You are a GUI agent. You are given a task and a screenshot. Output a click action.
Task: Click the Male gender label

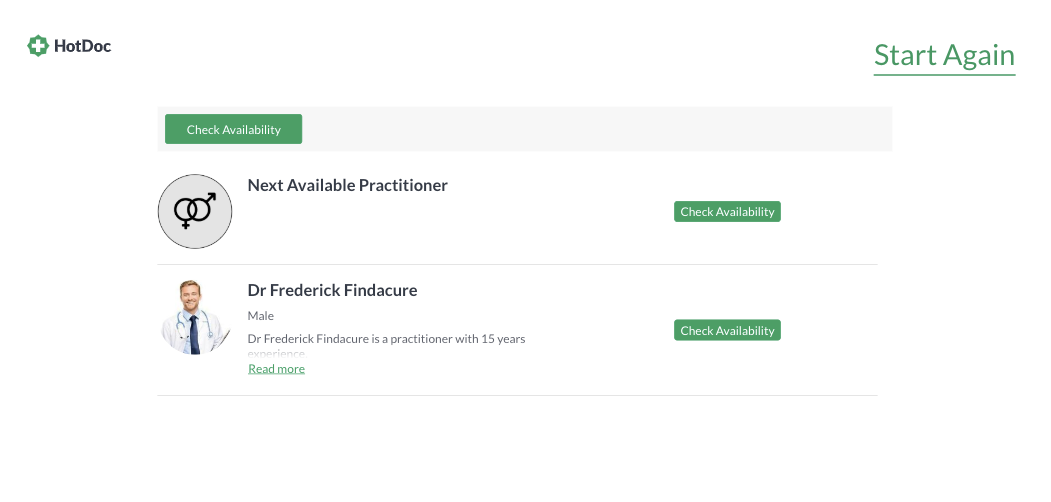point(261,316)
